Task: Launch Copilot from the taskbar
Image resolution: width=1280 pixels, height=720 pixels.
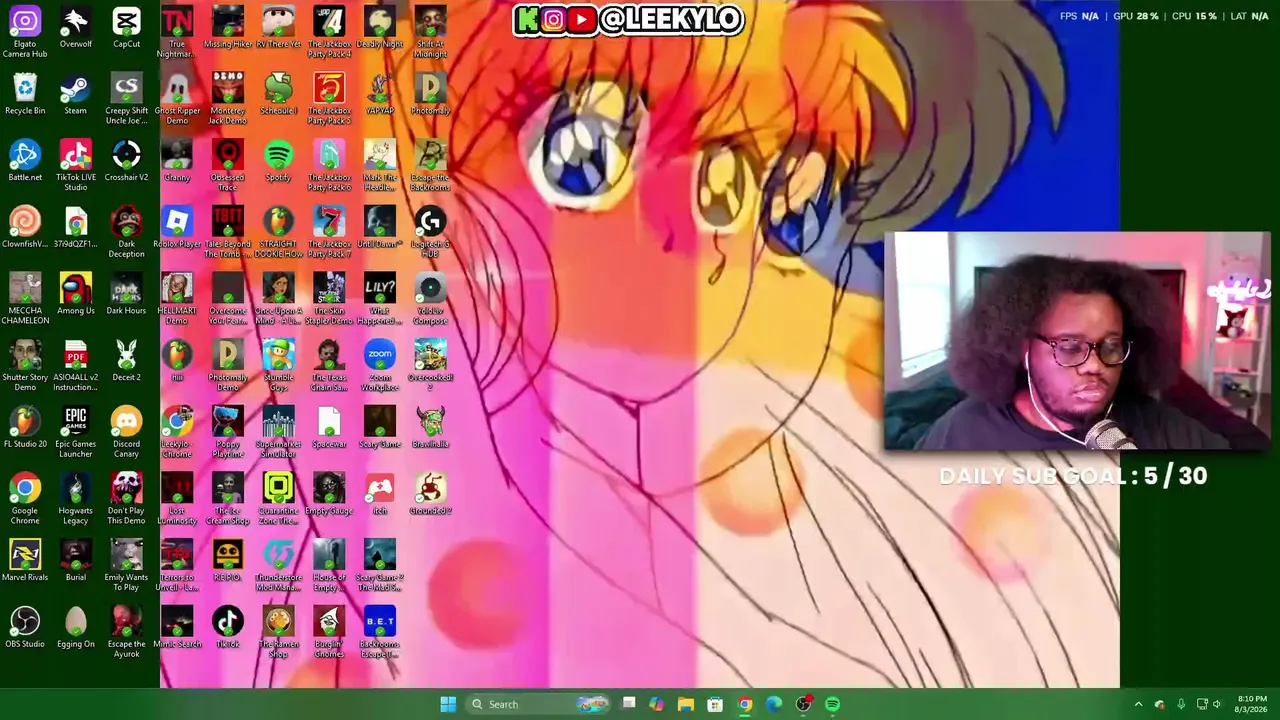Action: (656, 704)
